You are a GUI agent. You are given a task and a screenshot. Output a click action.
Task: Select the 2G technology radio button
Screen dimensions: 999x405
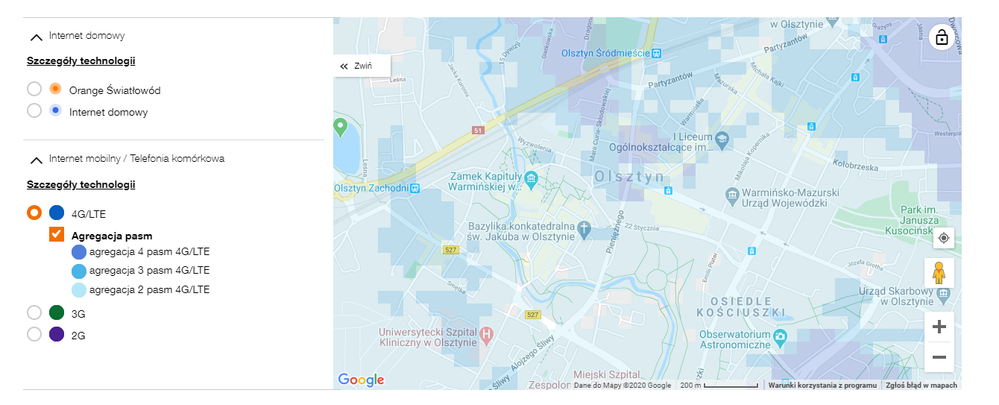(34, 335)
